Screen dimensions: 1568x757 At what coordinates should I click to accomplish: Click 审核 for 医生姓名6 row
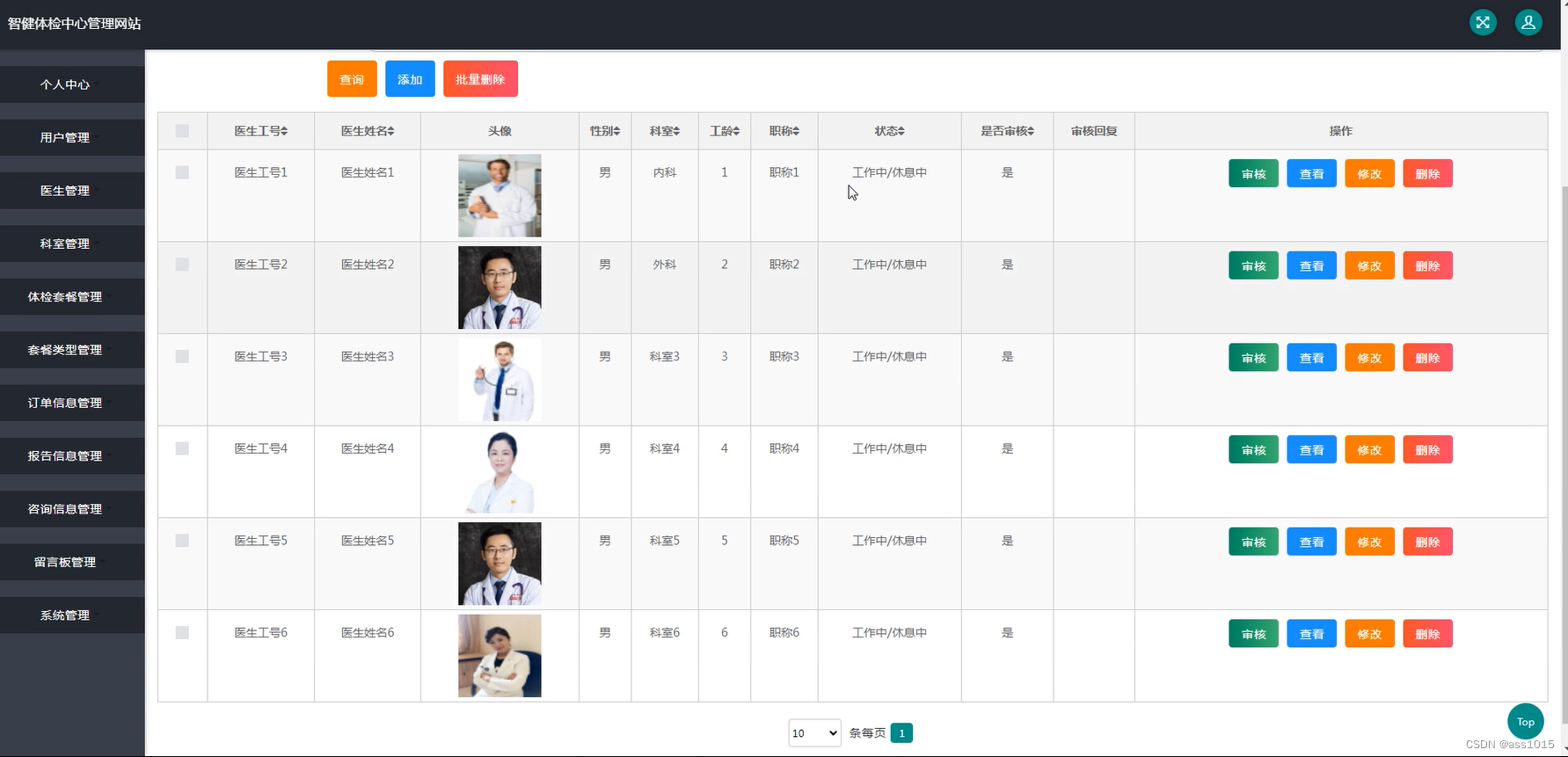click(1253, 634)
